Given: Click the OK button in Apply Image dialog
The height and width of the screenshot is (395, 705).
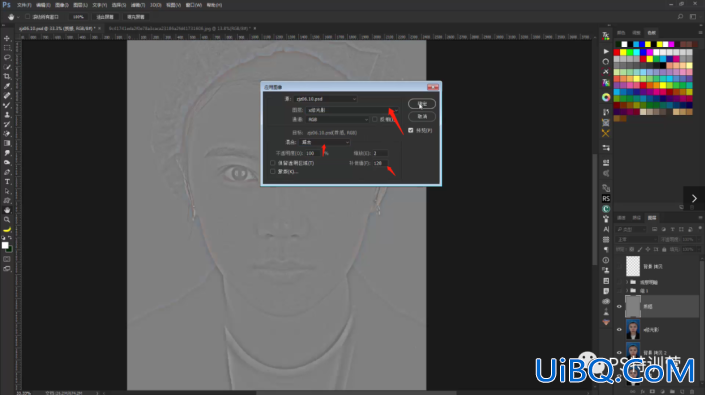Looking at the screenshot, I should [422, 104].
